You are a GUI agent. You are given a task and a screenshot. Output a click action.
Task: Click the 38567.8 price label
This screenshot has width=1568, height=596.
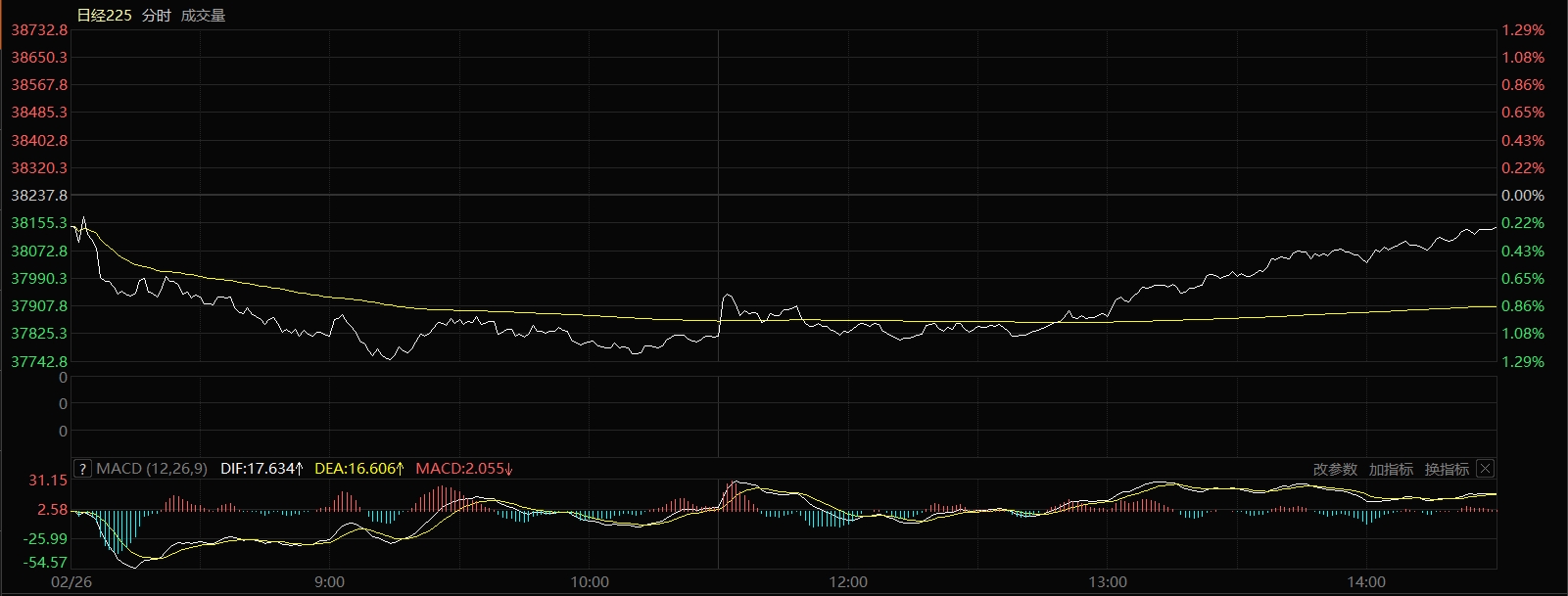39,85
